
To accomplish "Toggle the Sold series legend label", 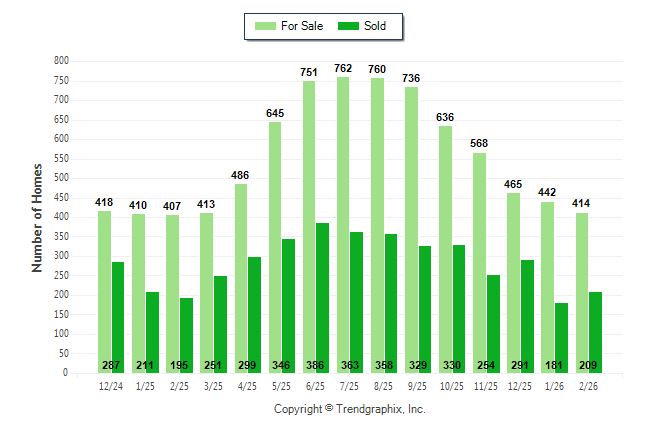I will pyautogui.click(x=376, y=26).
